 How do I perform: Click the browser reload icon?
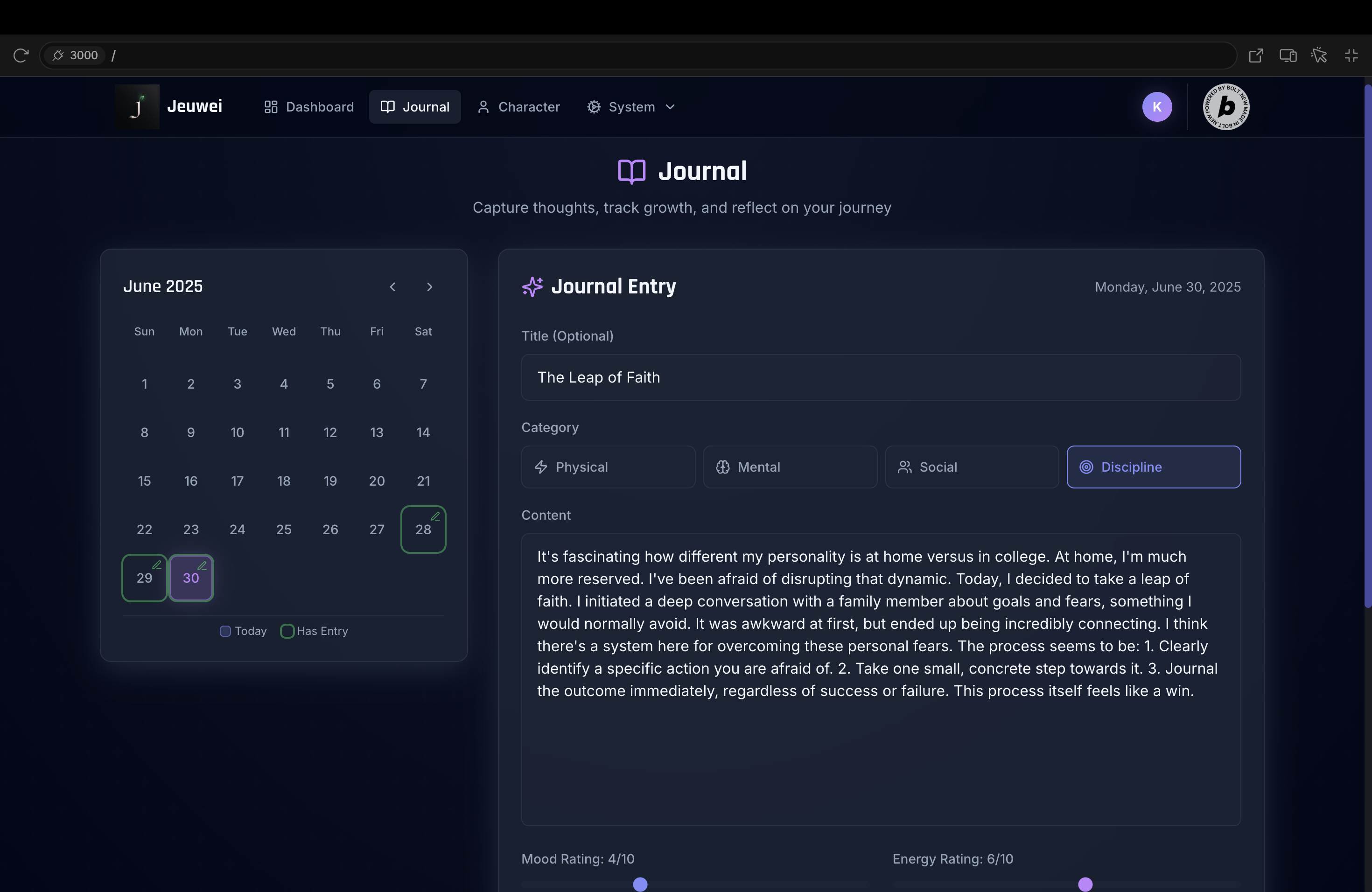[x=21, y=56]
